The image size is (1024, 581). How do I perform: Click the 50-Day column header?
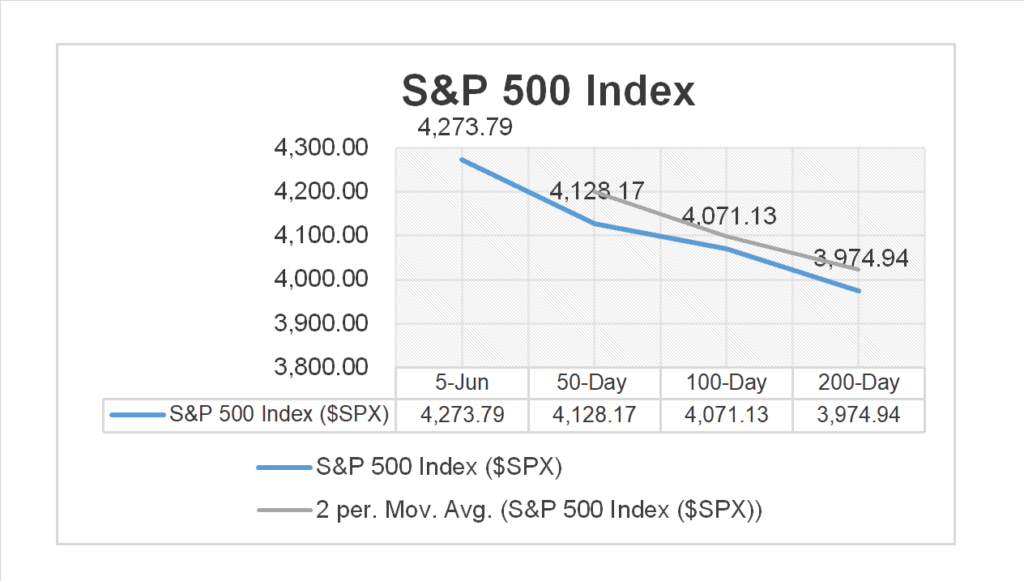[x=594, y=383]
